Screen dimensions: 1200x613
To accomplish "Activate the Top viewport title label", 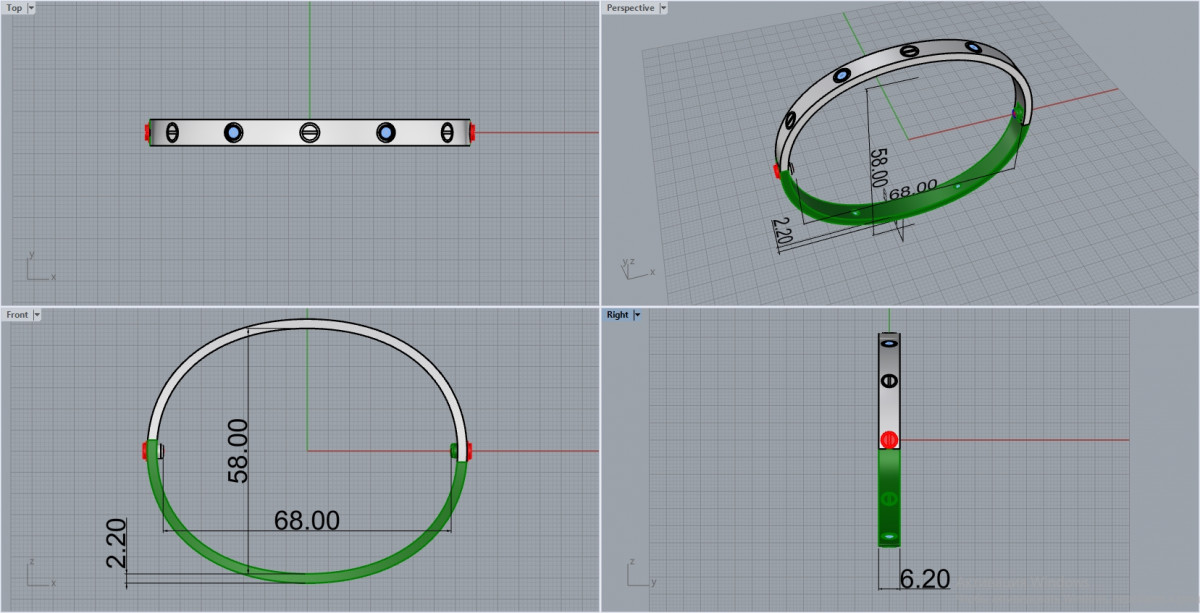I will tap(14, 8).
